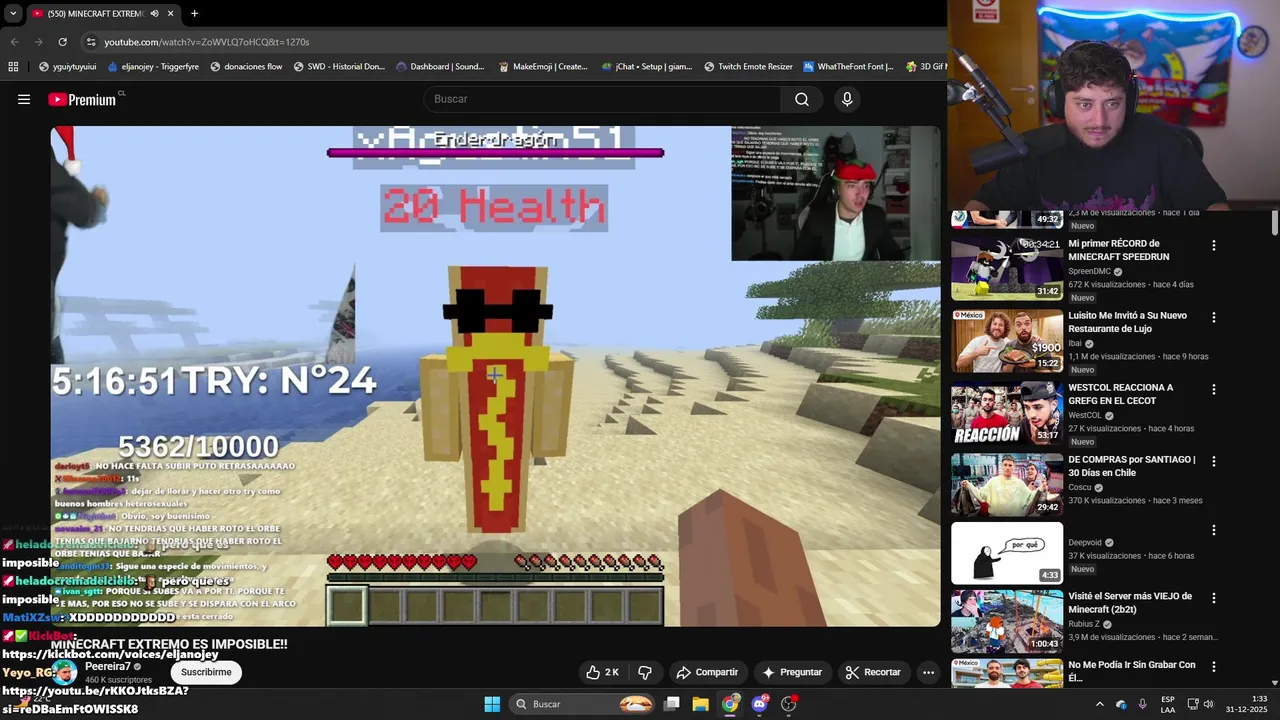Open the Deepvoid por qué thumbnail
The image size is (1280, 720).
coord(1007,553)
